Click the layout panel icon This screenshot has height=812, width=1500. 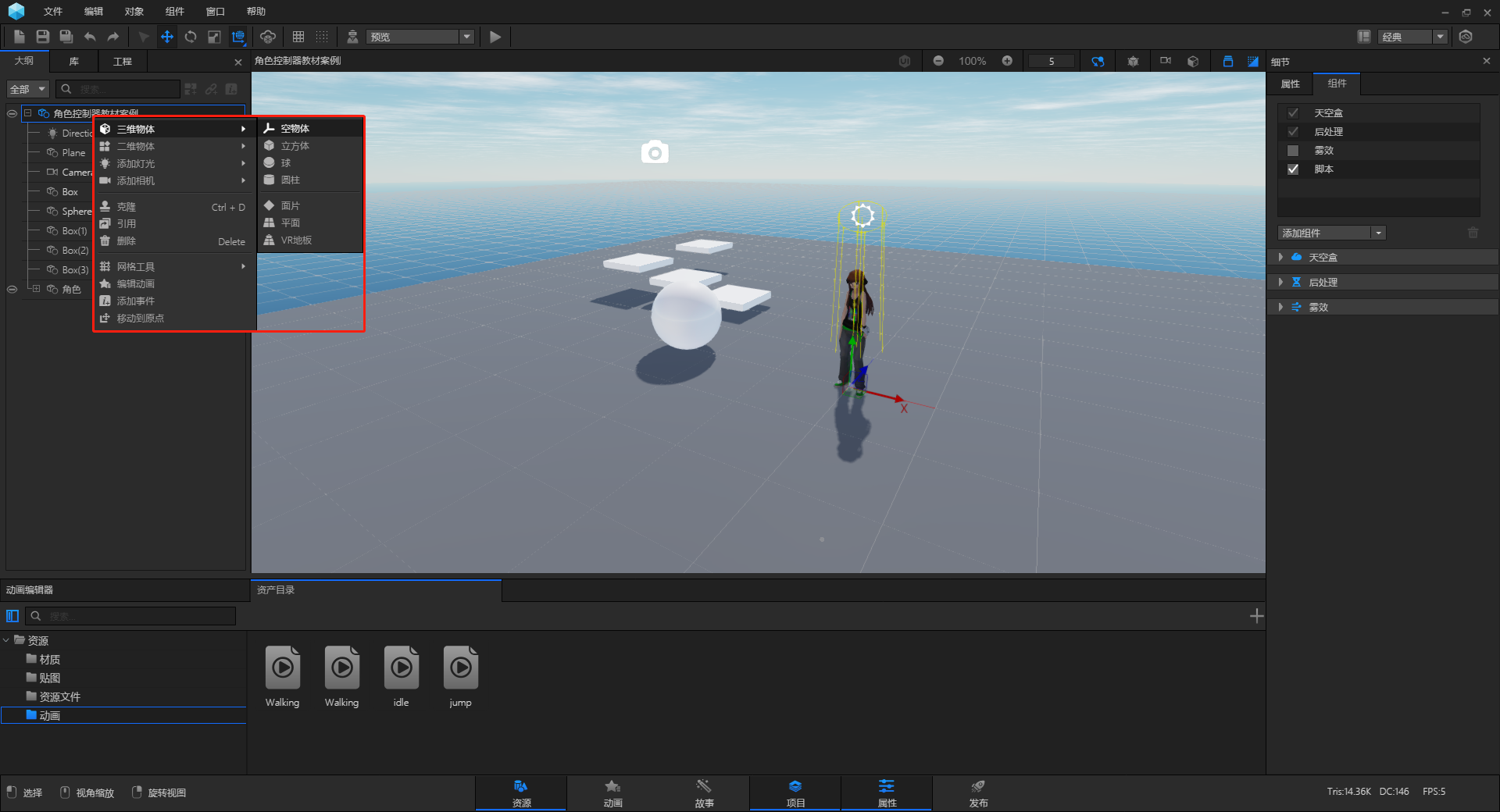[x=1364, y=37]
